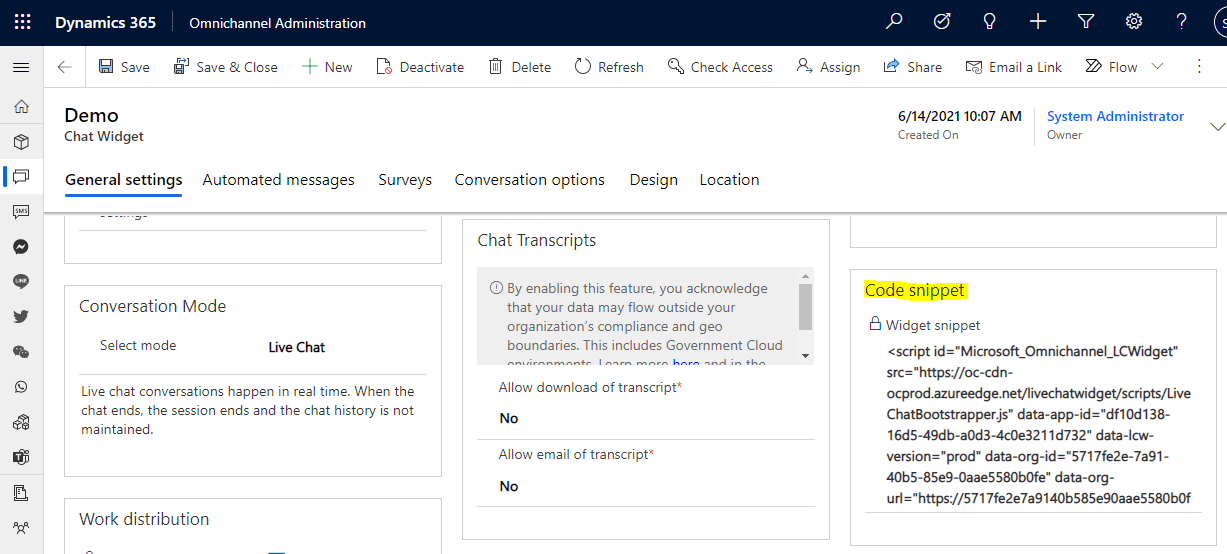The width and height of the screenshot is (1227, 554).
Task: Switch to the Automated messages tab
Action: tap(279, 180)
